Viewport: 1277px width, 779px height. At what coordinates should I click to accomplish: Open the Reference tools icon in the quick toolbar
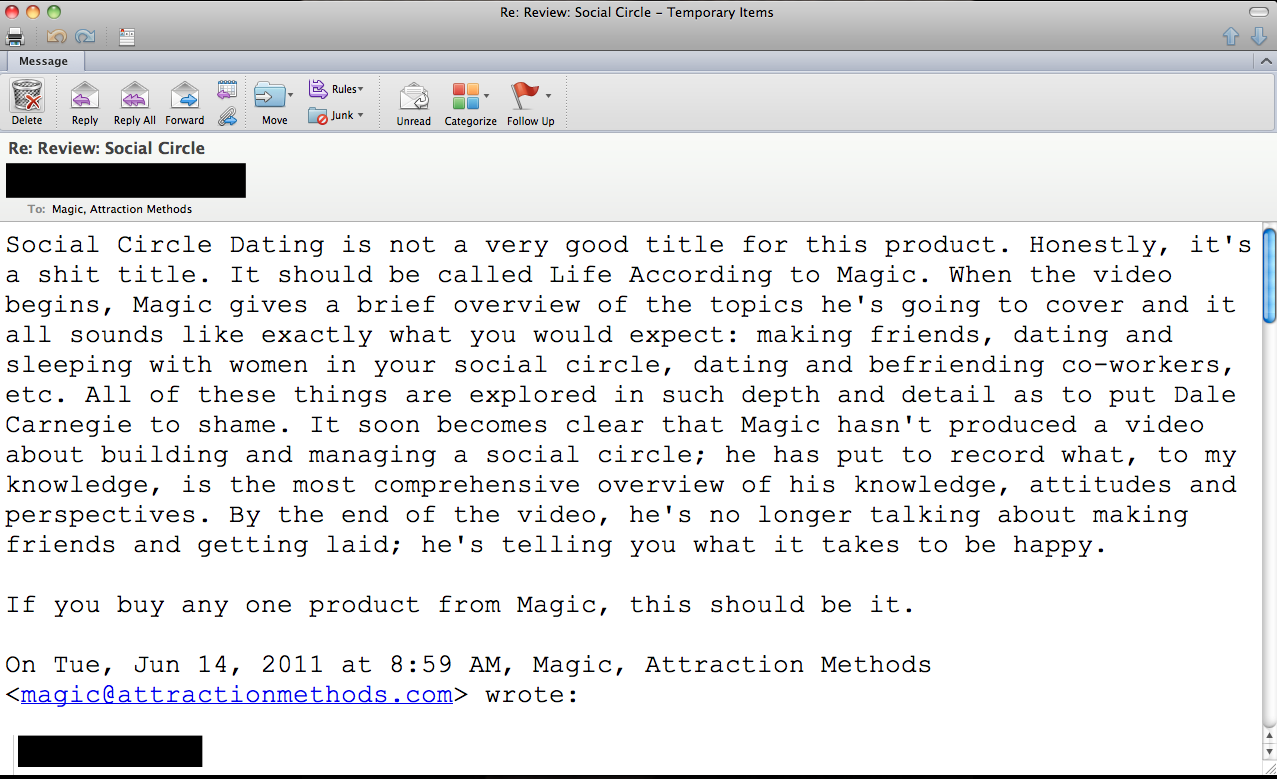[x=127, y=37]
